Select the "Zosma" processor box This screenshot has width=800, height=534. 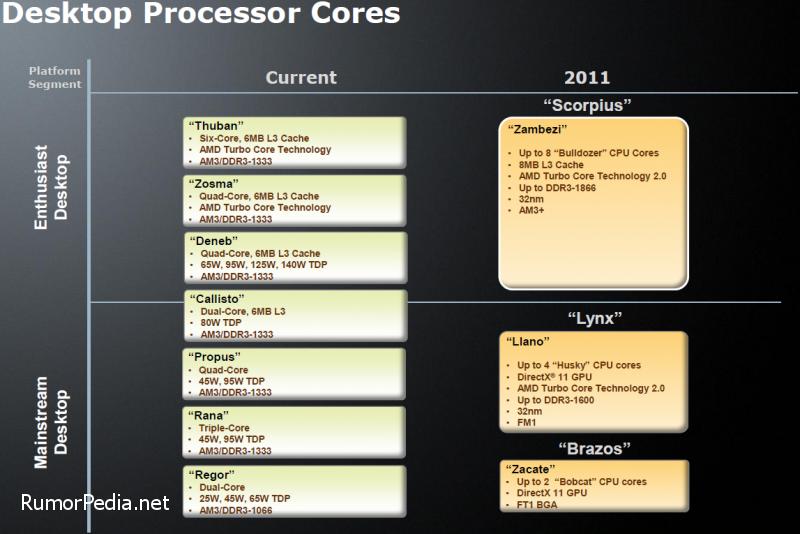coord(295,201)
